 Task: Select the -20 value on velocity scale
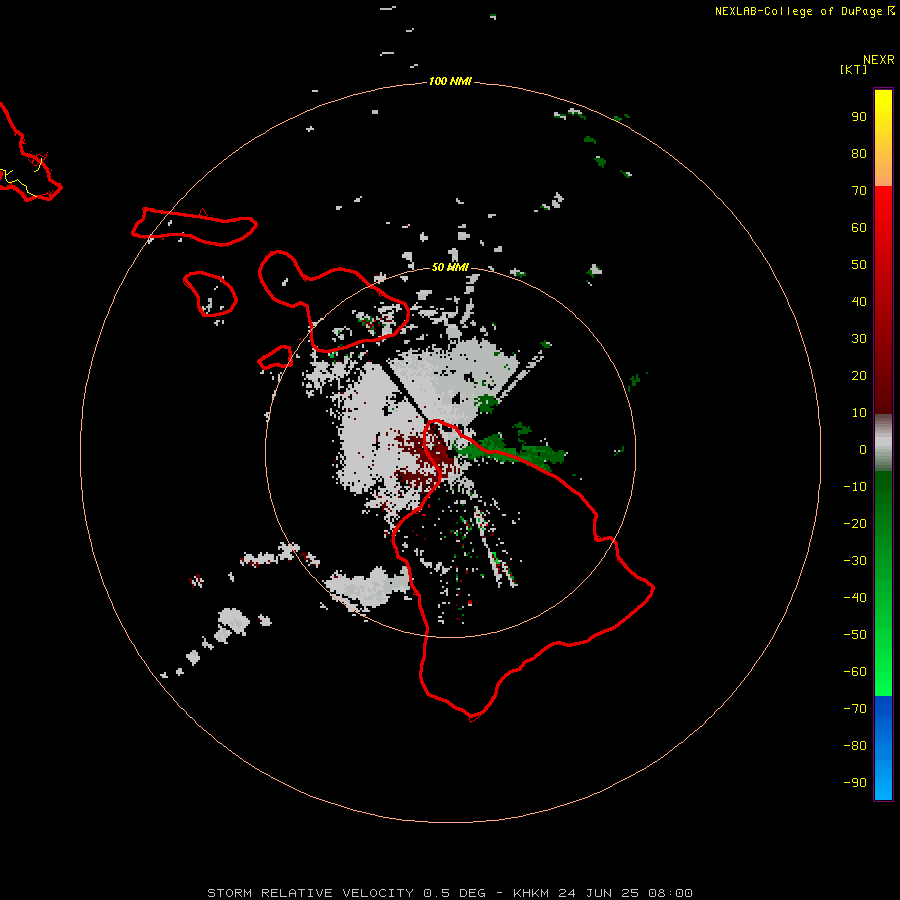coord(855,524)
